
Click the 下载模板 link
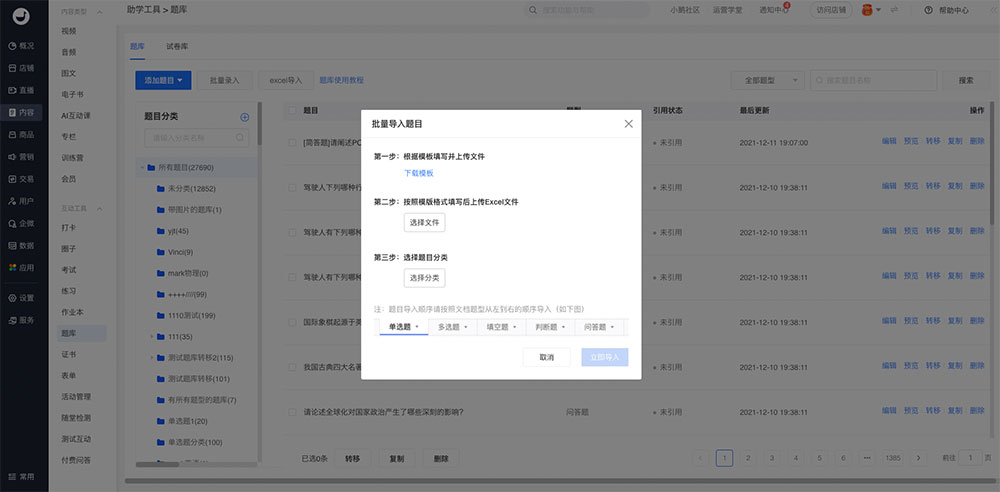(418, 173)
